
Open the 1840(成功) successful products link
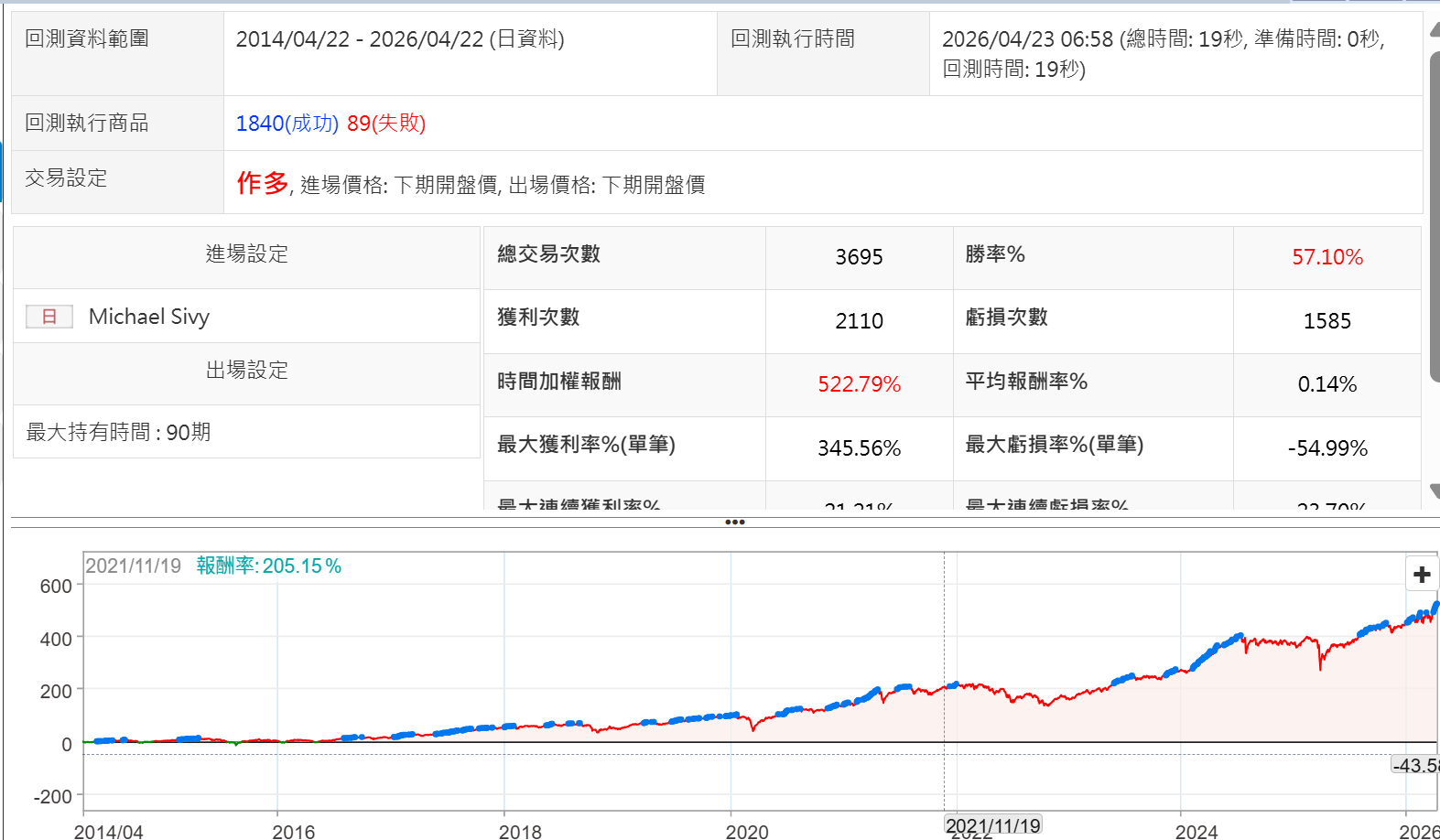tap(287, 124)
